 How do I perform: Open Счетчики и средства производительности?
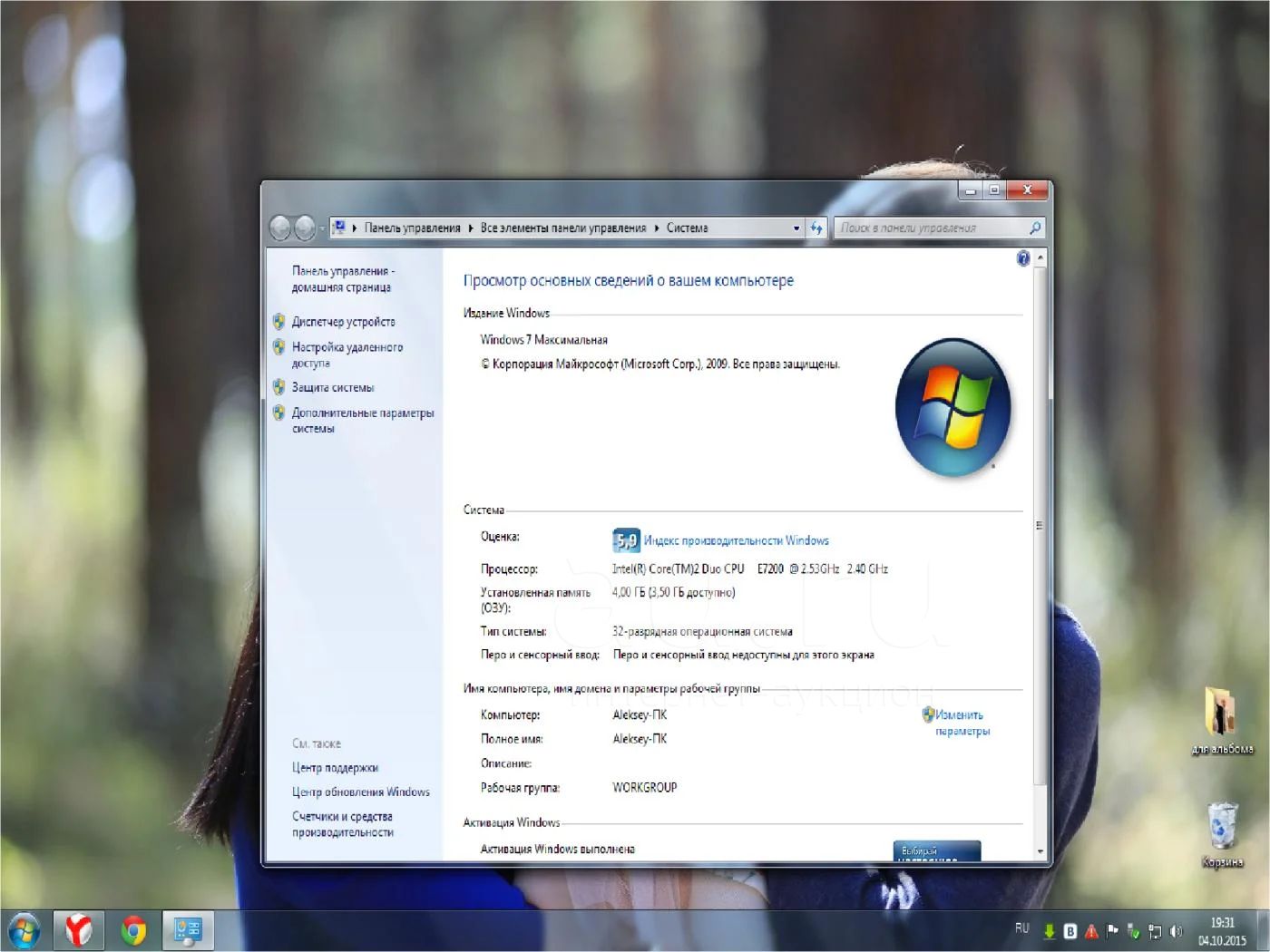(343, 824)
